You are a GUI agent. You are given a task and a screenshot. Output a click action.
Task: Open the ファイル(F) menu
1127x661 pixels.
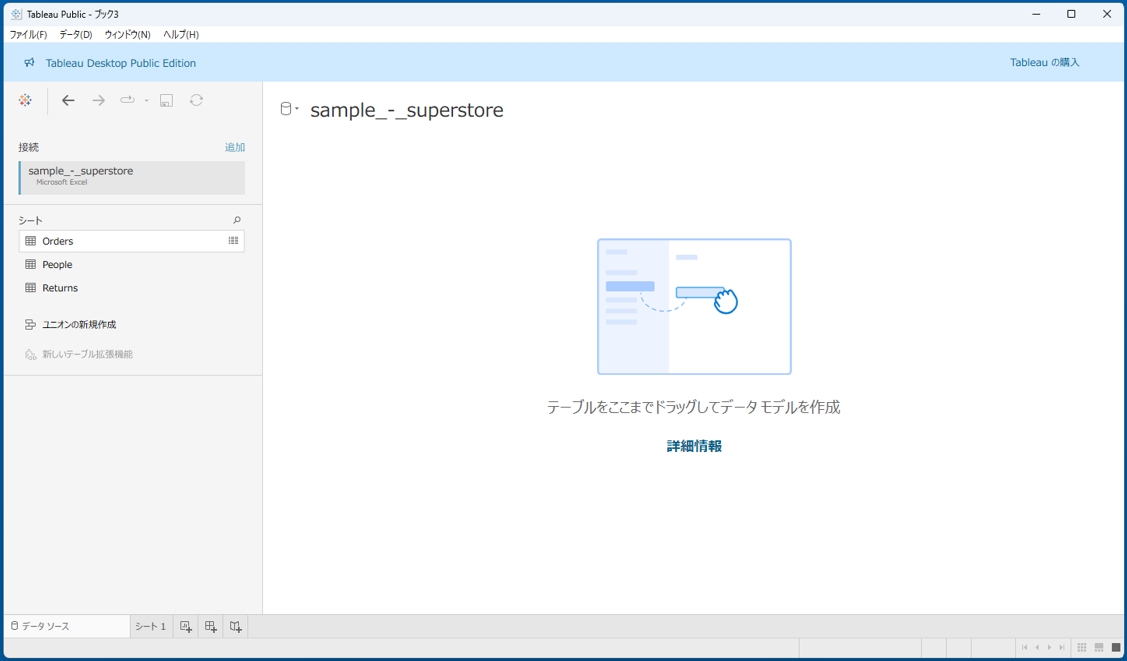click(28, 34)
